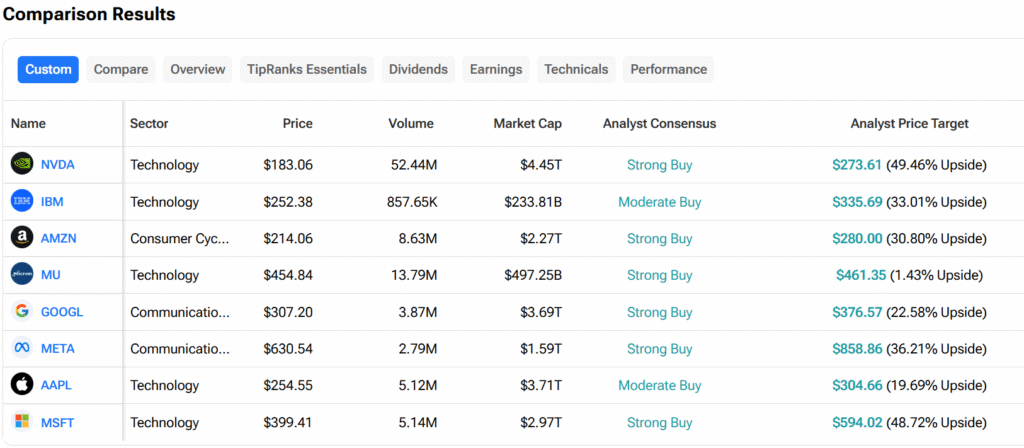Click the Apple logo icon
1024x448 pixels.
pyautogui.click(x=22, y=385)
